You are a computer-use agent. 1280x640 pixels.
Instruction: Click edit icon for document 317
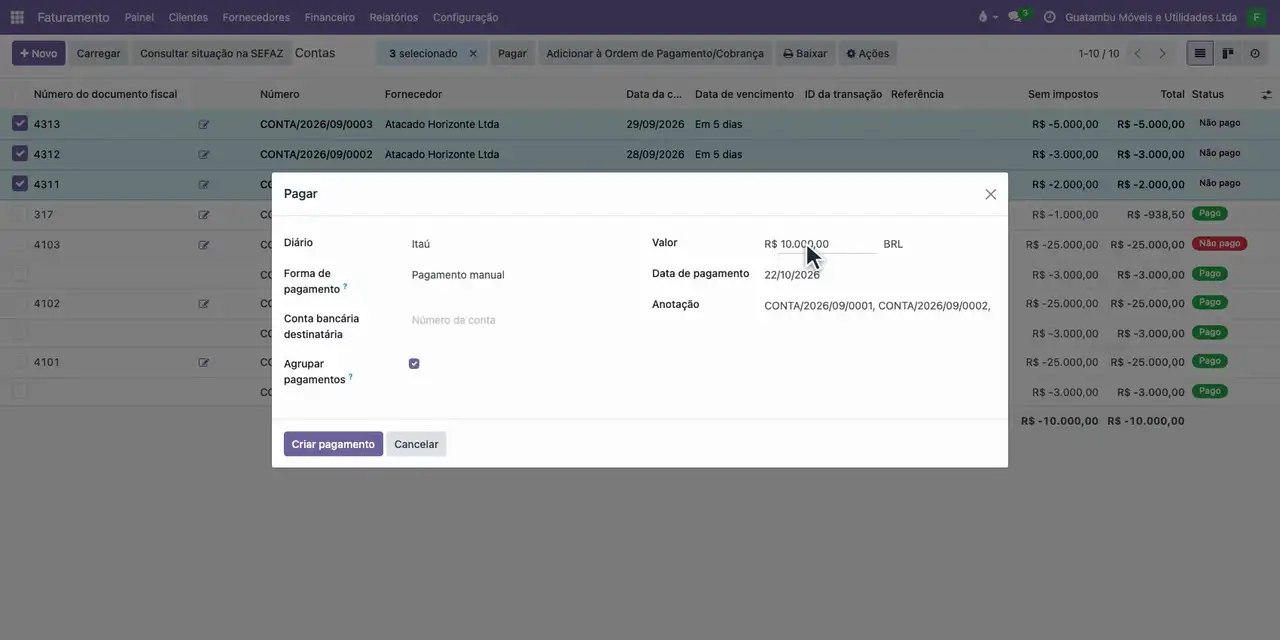point(204,215)
